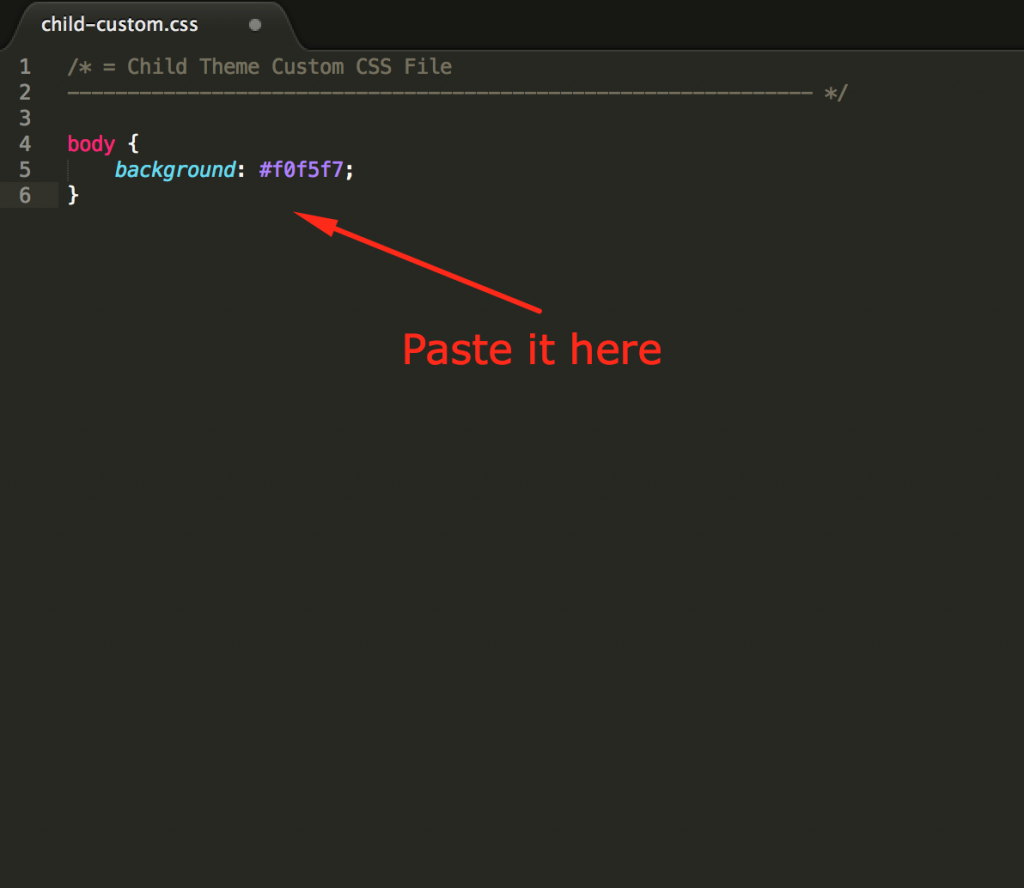Click line number 2 in the gutter
Screen dimensions: 1024x888
click(25, 92)
